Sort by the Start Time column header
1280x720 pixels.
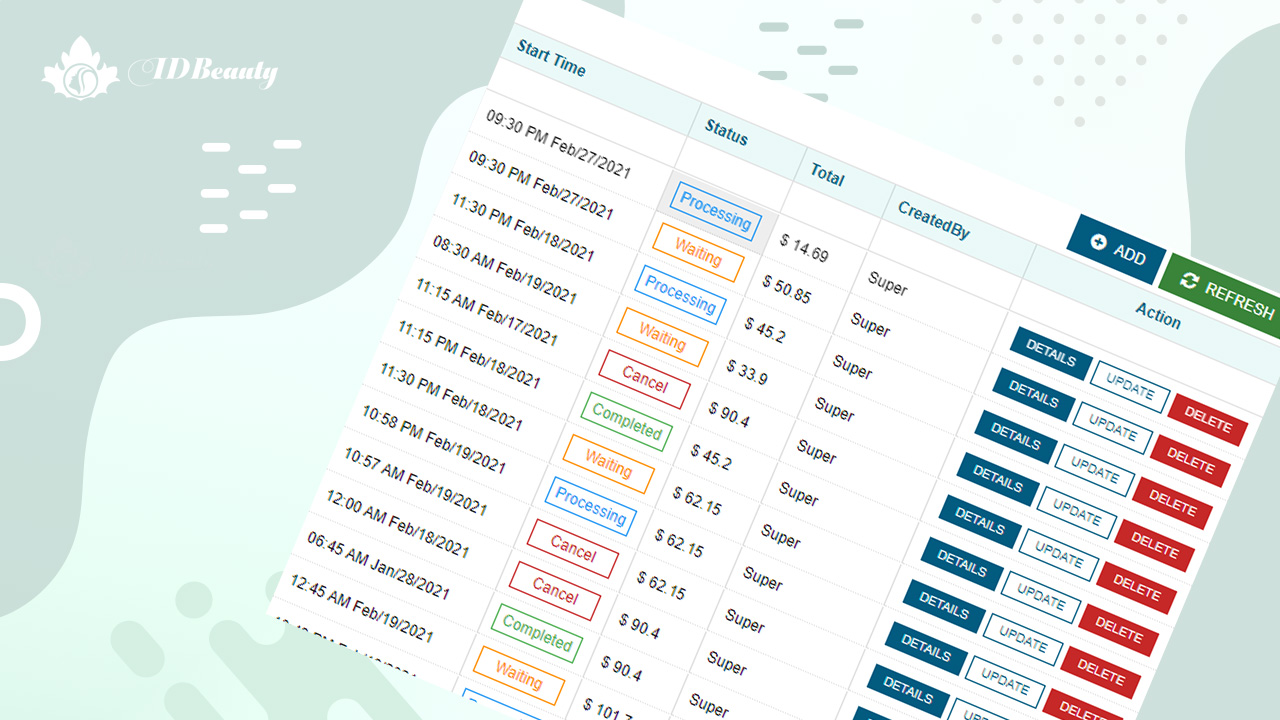click(551, 58)
